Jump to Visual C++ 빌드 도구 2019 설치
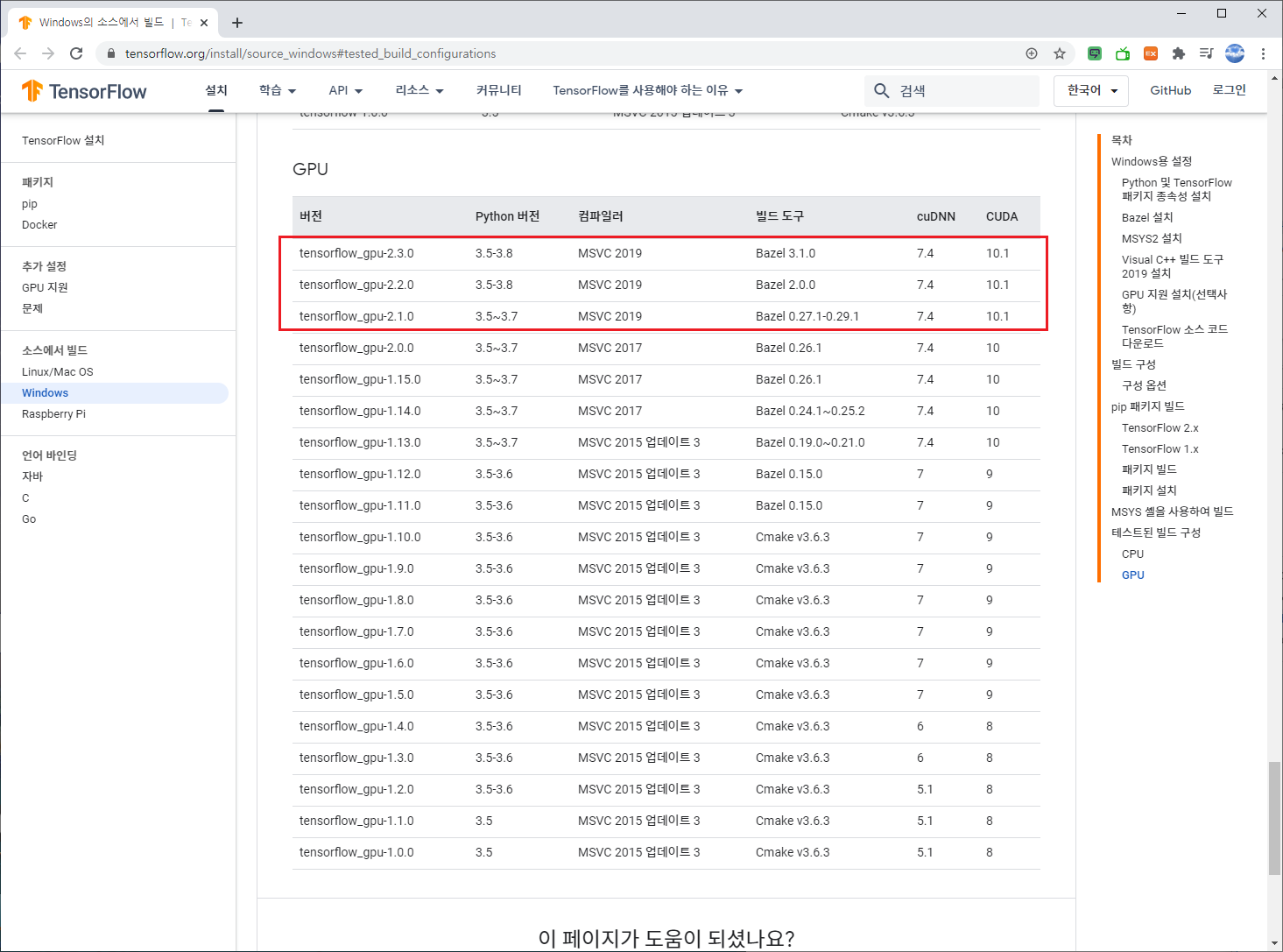This screenshot has width=1283, height=952. pyautogui.click(x=1173, y=266)
